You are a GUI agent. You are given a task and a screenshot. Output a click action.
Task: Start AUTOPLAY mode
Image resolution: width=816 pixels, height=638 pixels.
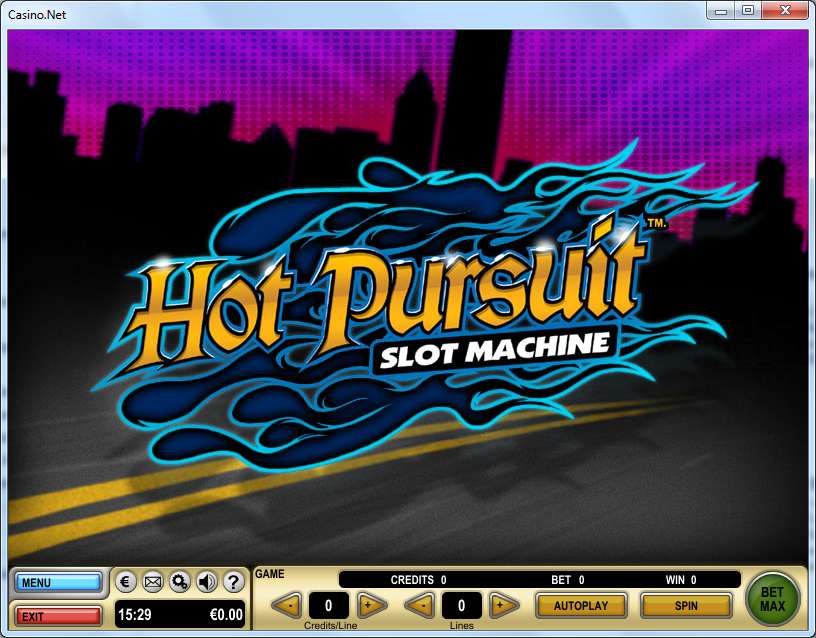coord(581,606)
